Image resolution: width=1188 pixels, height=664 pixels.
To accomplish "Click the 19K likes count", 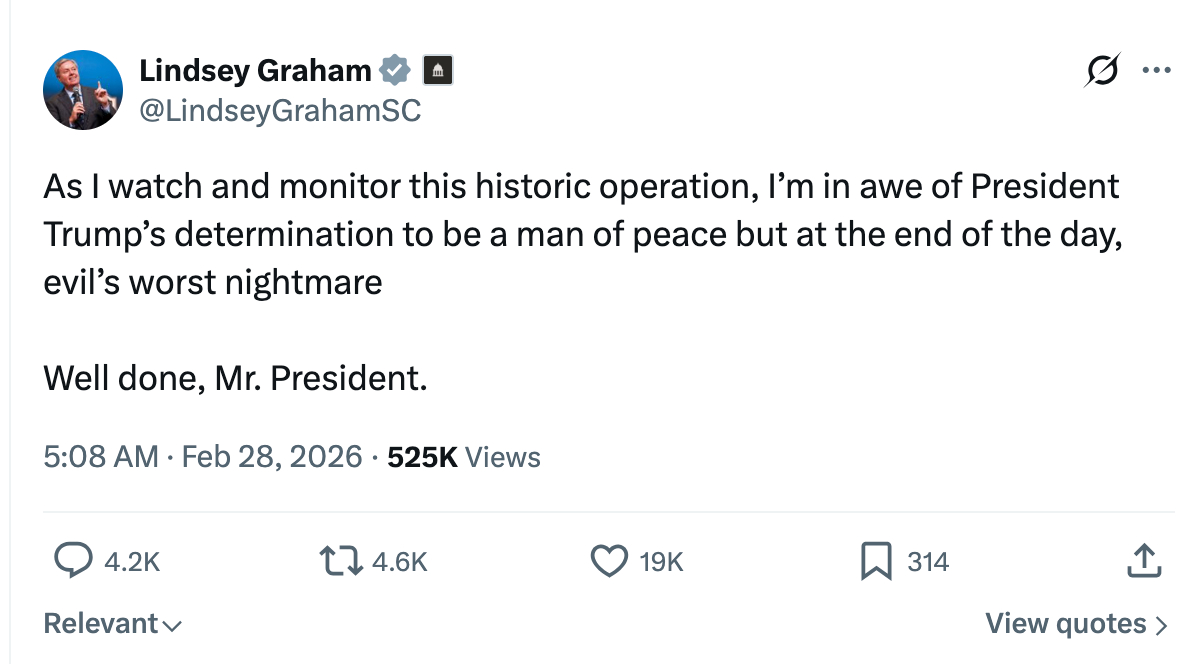I will [x=661, y=563].
